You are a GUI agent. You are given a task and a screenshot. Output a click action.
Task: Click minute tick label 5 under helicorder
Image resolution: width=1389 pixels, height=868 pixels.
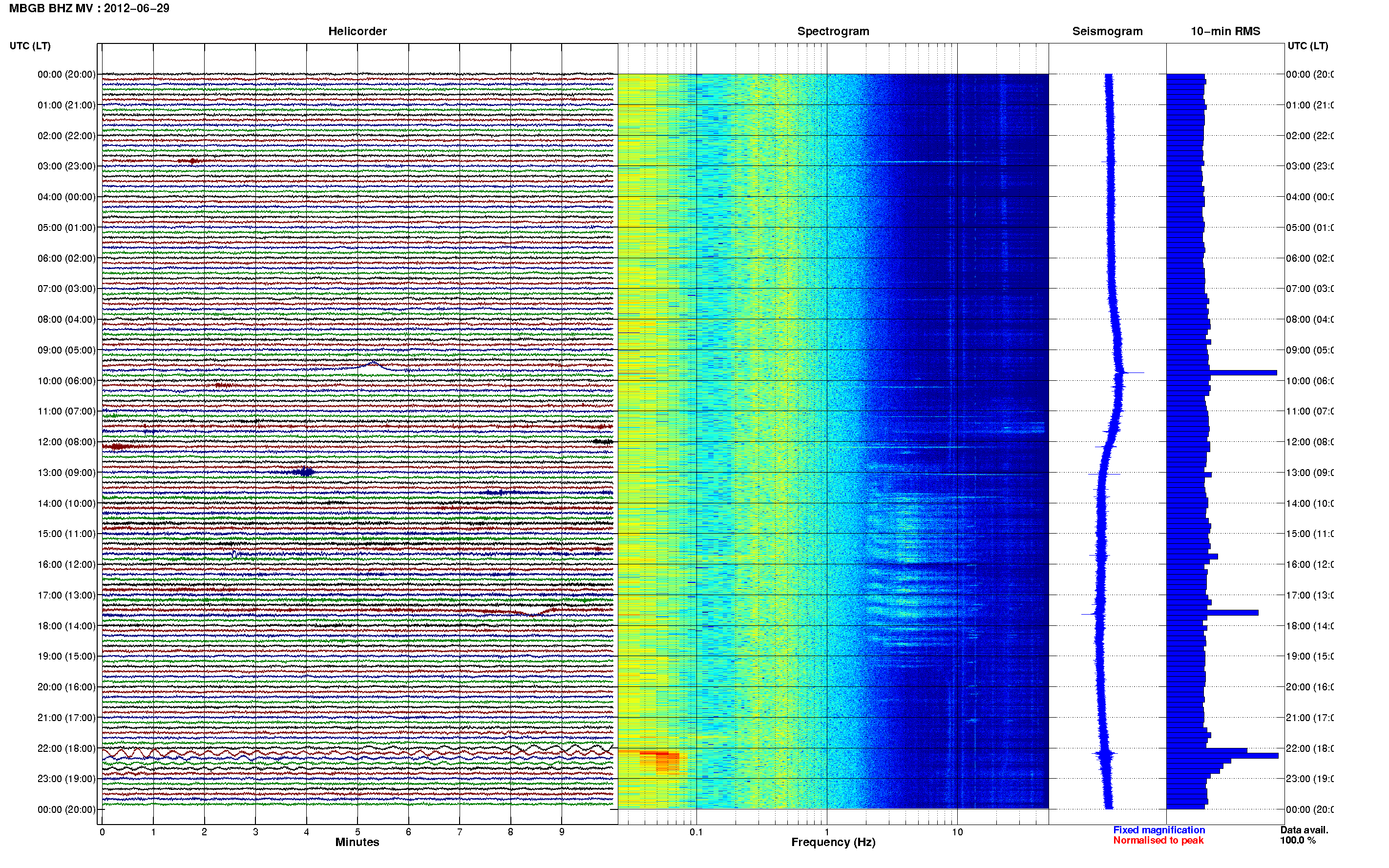tap(357, 832)
